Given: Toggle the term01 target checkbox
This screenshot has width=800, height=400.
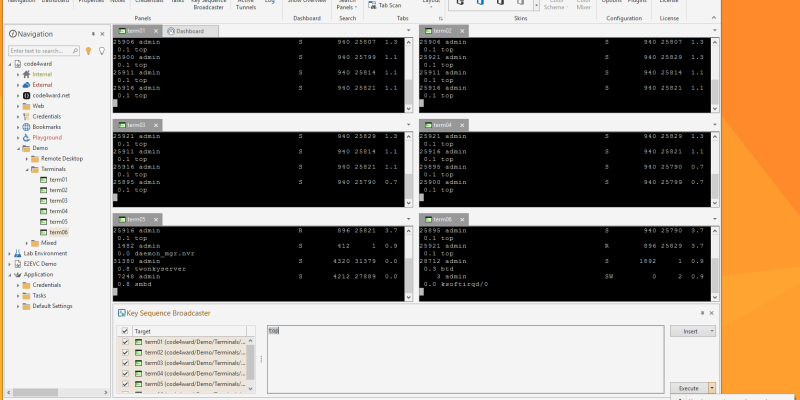Looking at the screenshot, I should [x=125, y=342].
